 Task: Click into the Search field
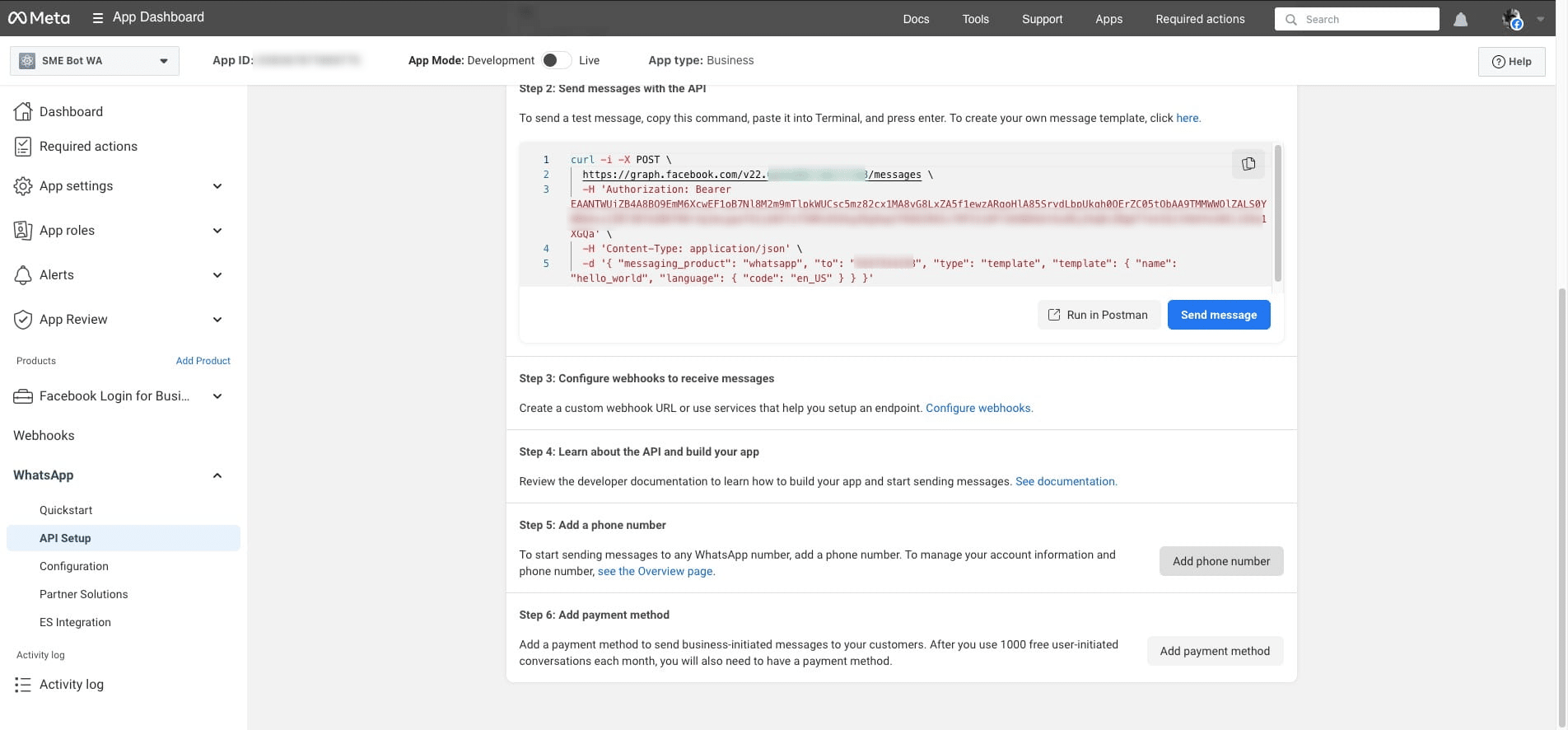click(1357, 19)
